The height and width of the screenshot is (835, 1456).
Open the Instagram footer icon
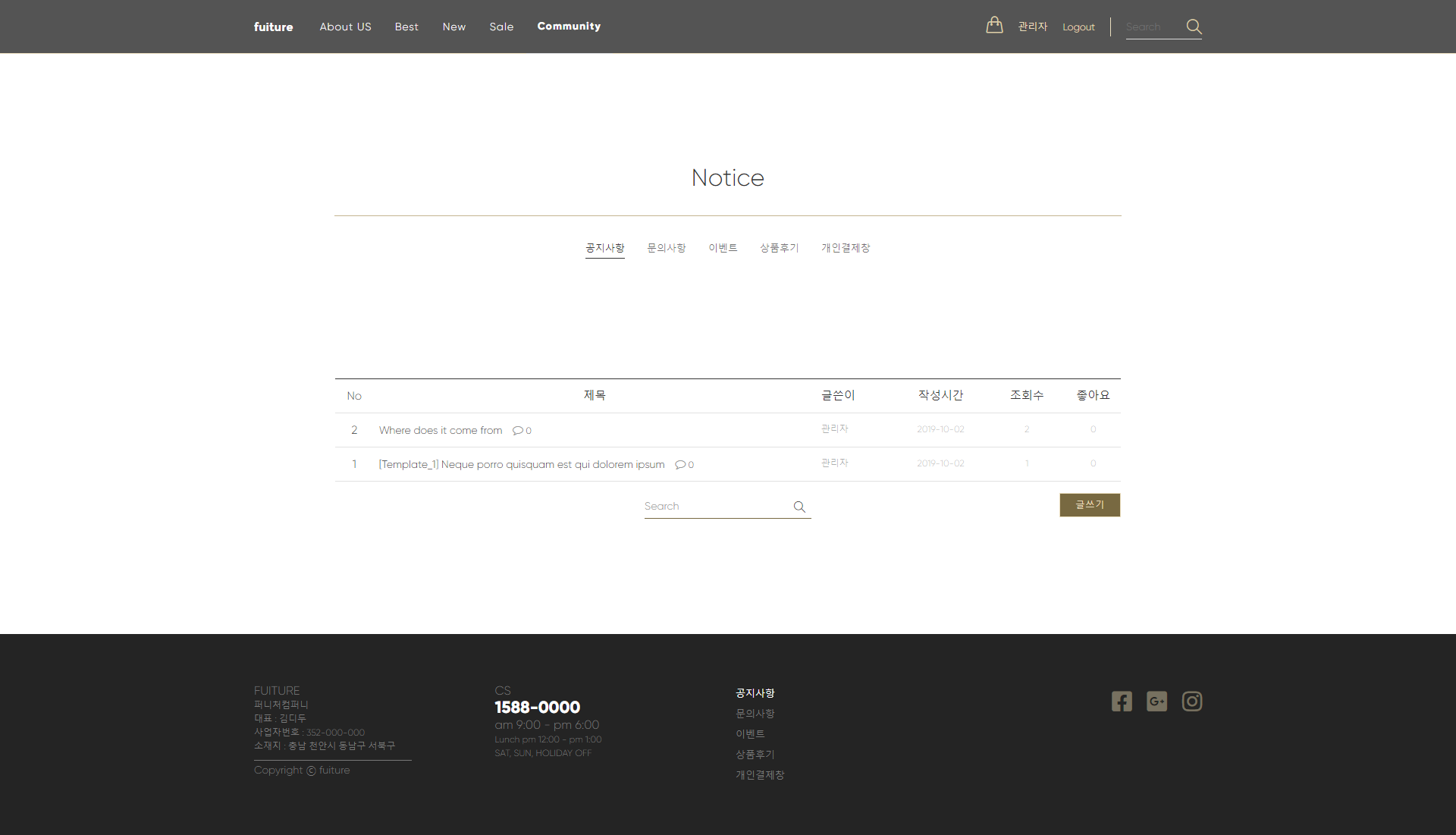point(1192,702)
